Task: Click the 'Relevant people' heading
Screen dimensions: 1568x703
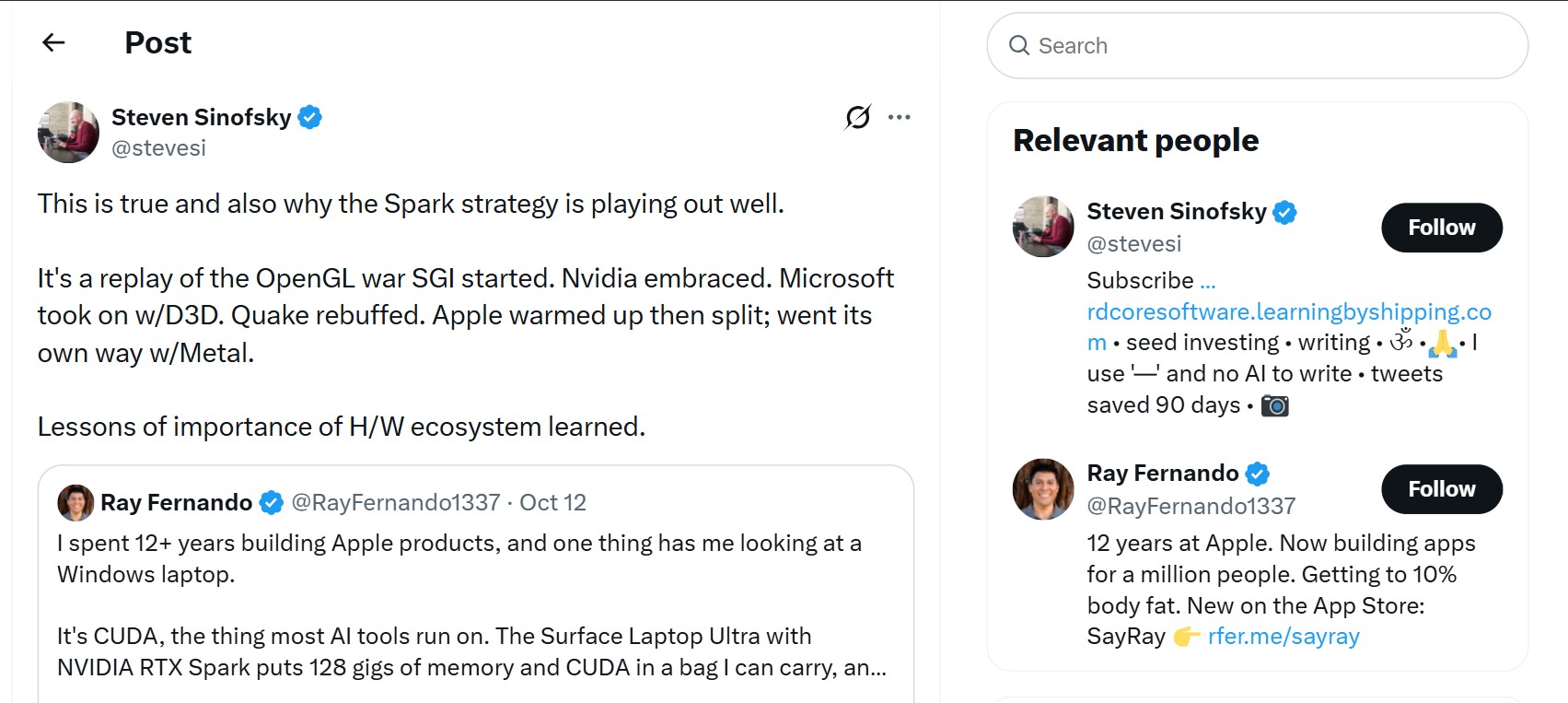Action: [1135, 140]
